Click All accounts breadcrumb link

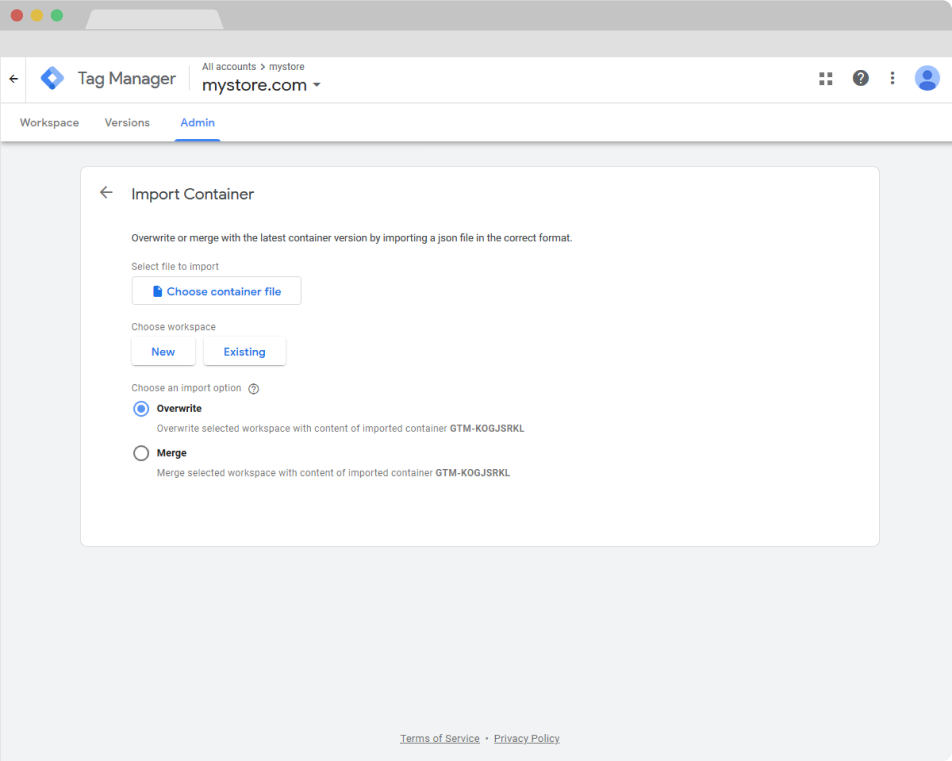[x=228, y=67]
